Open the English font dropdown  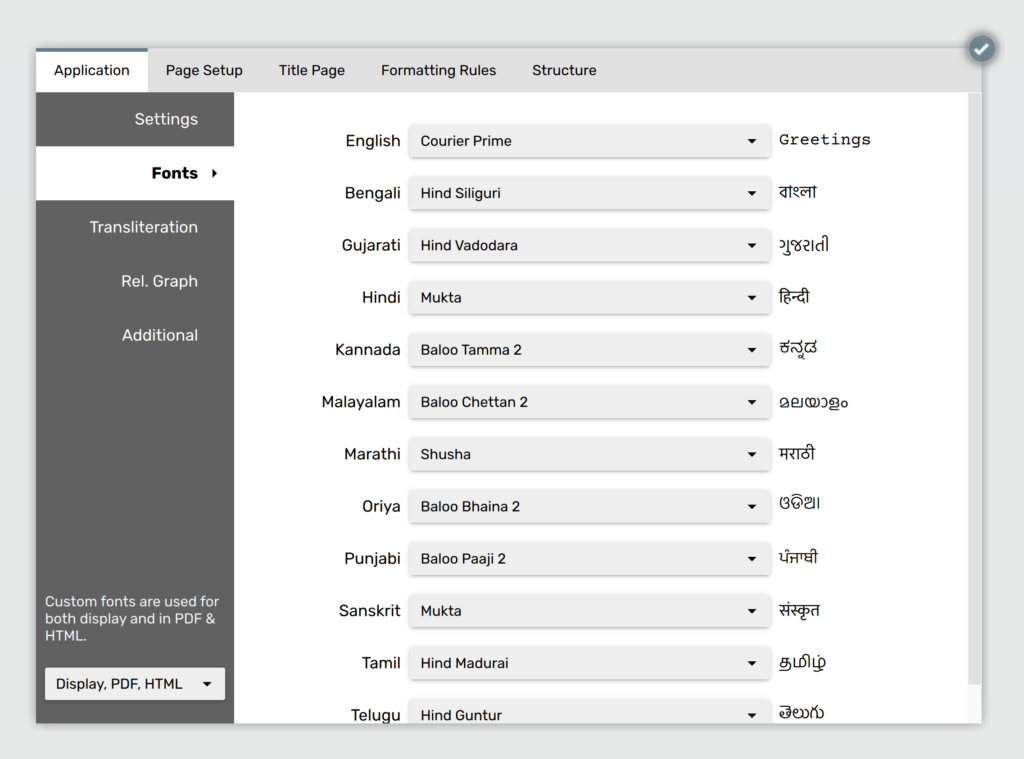point(589,141)
